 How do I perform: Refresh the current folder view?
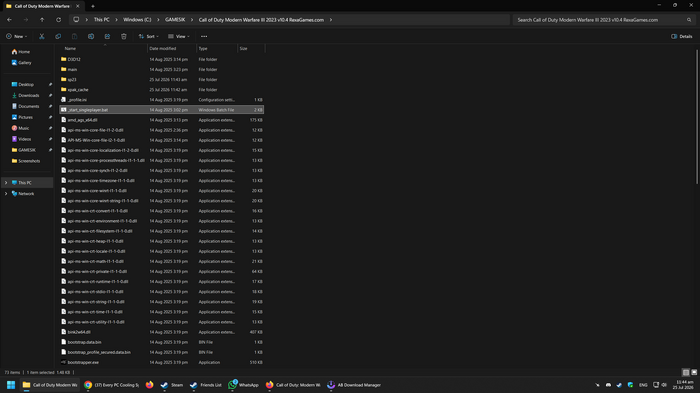(58, 20)
